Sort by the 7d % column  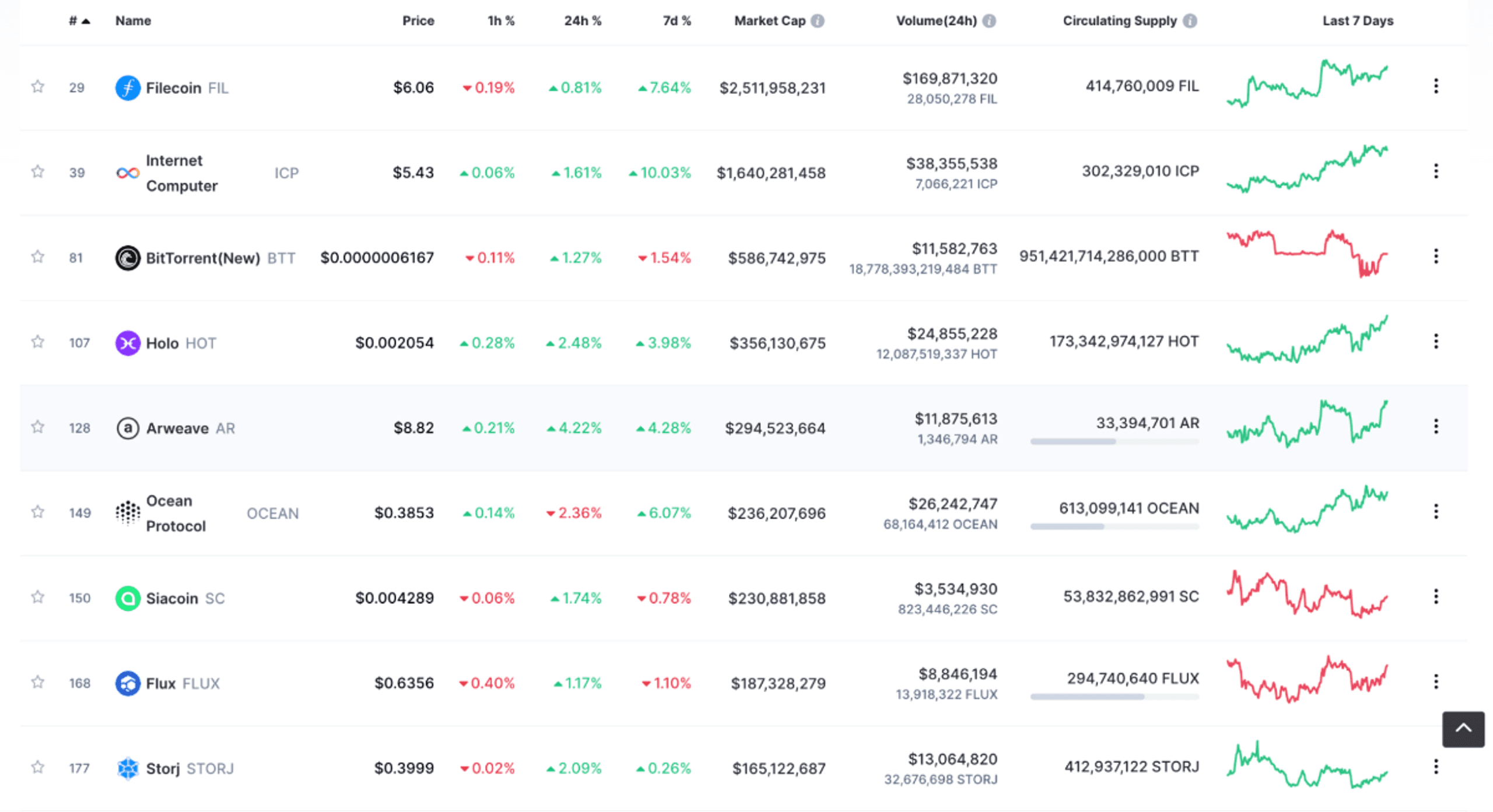pyautogui.click(x=677, y=21)
